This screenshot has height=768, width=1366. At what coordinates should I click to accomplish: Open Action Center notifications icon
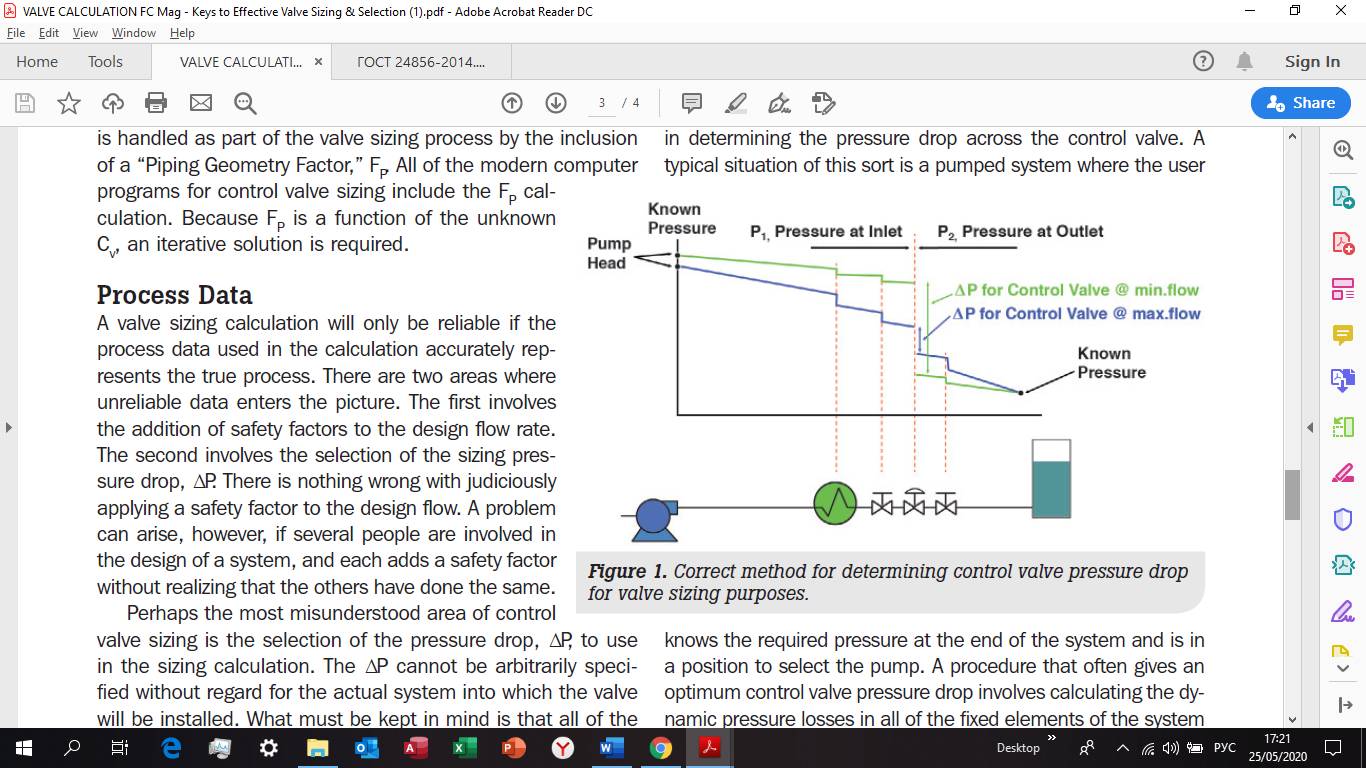(x=1332, y=747)
